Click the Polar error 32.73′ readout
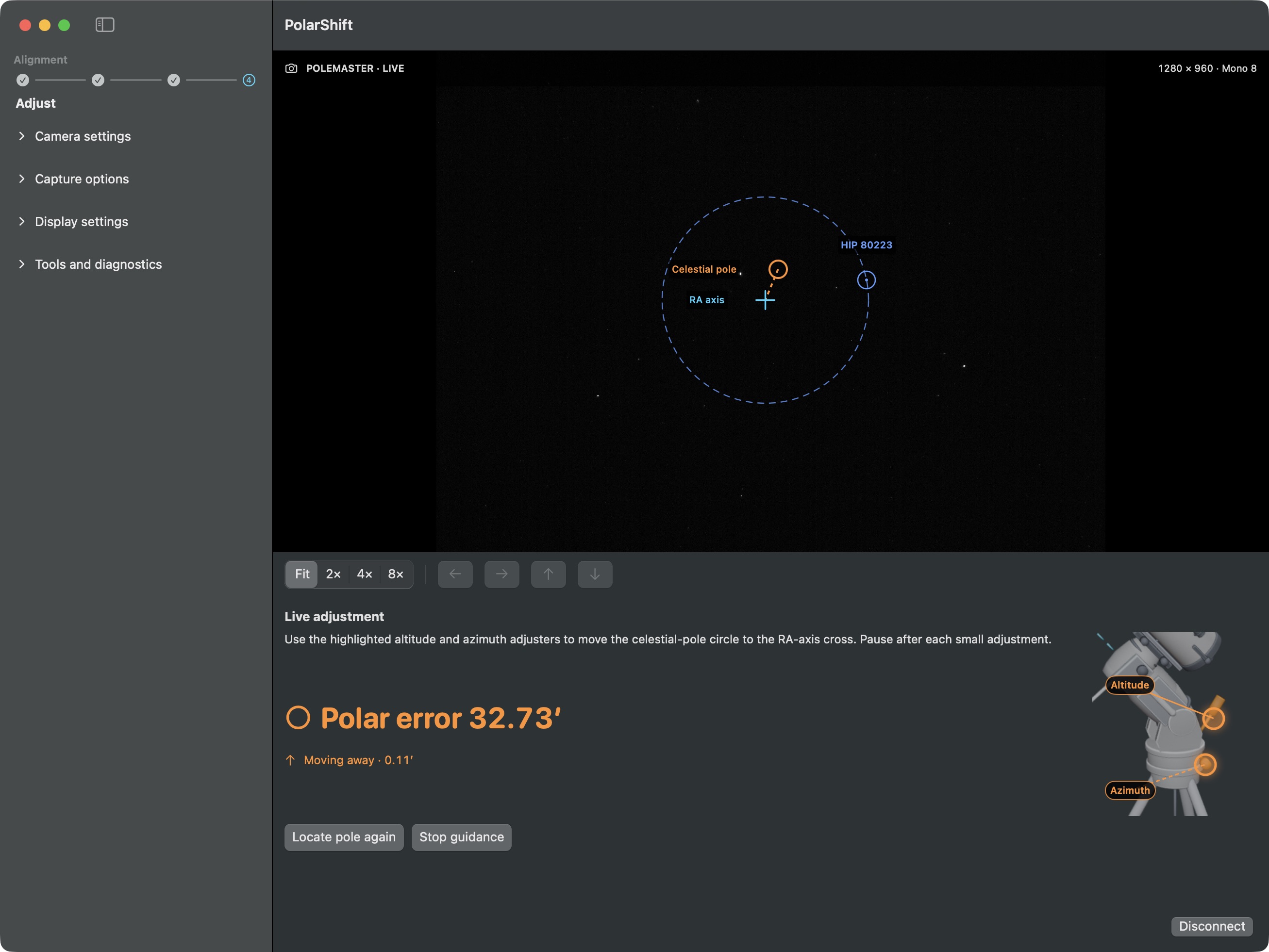The height and width of the screenshot is (952, 1269). pos(441,718)
